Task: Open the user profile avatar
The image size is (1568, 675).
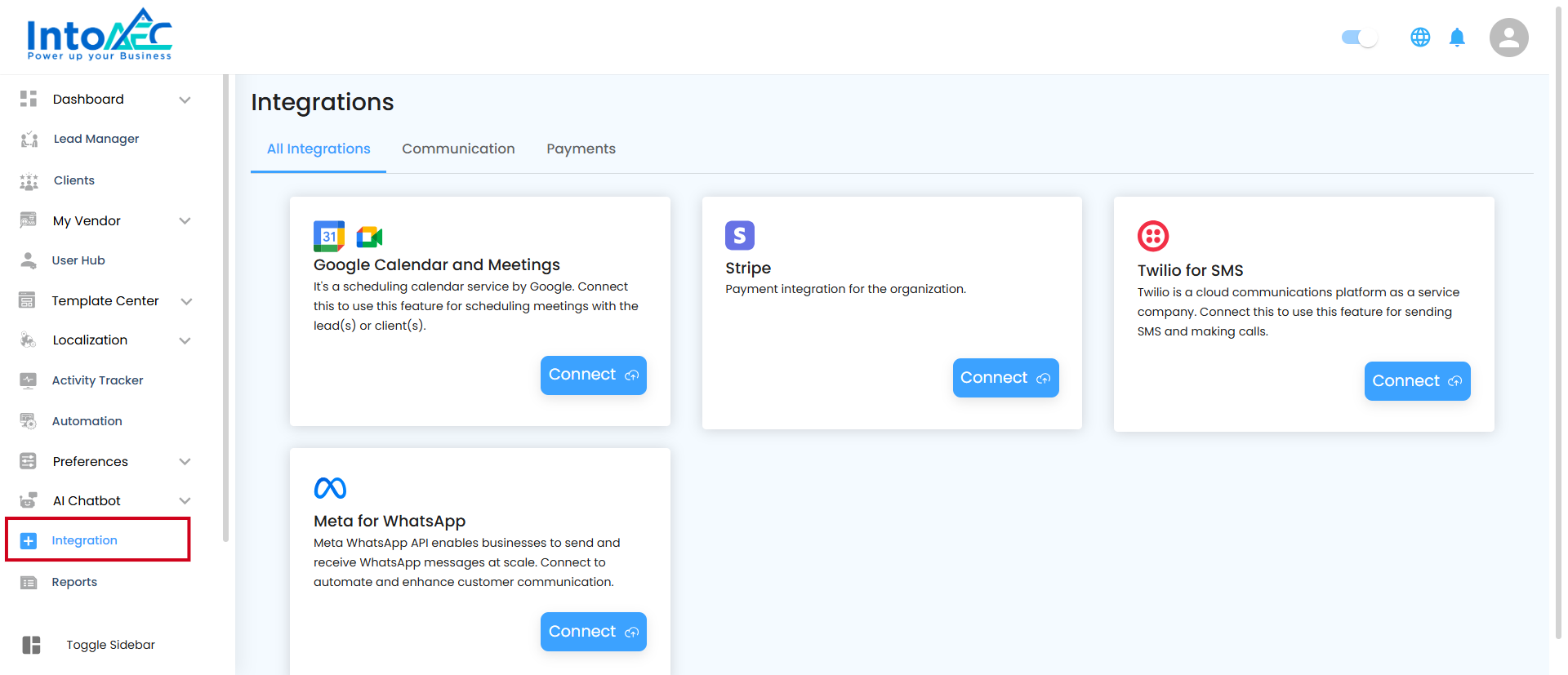Action: point(1508,38)
